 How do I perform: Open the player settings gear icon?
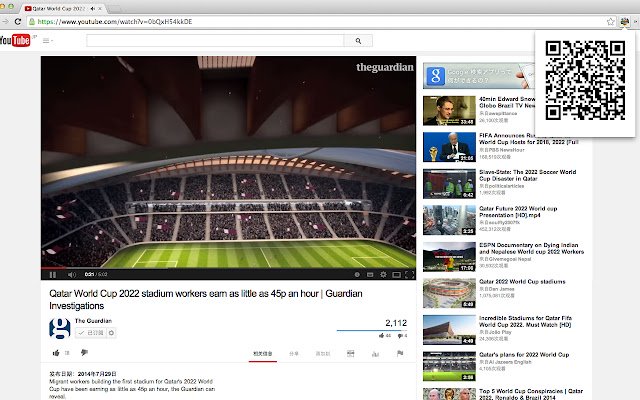383,275
